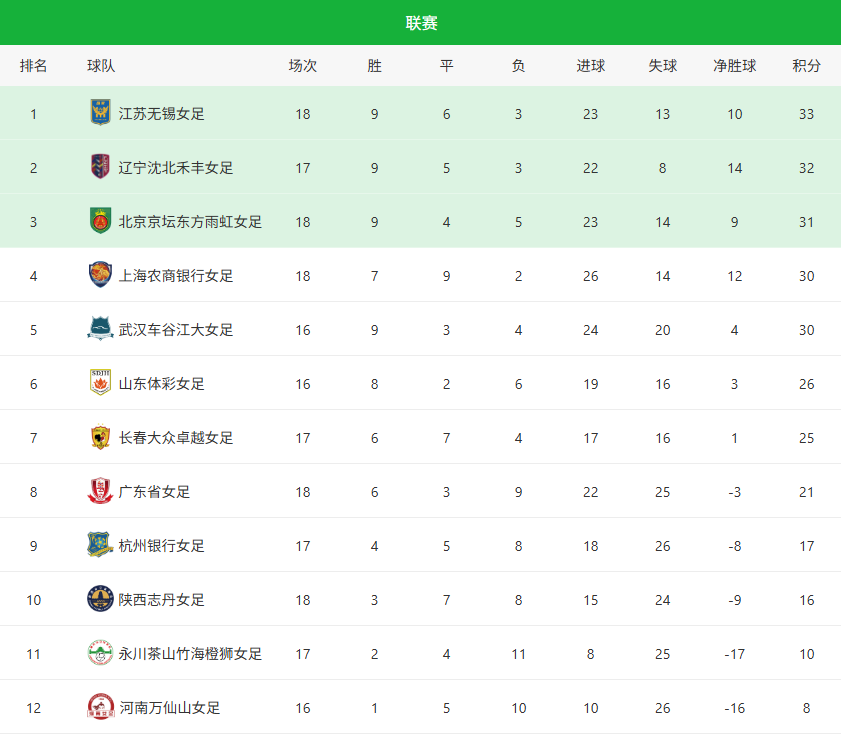Click the 江苏无锡女足 team logo
The image size is (841, 734).
(x=100, y=113)
